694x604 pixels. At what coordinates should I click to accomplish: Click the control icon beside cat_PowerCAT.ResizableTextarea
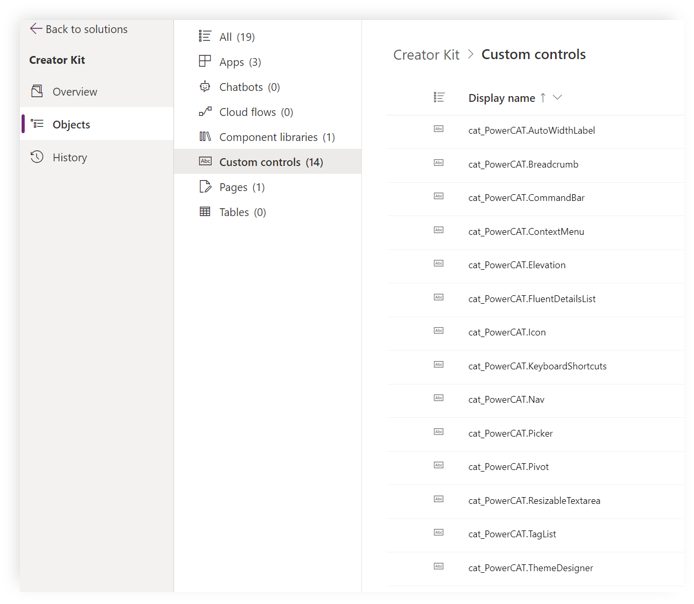pyautogui.click(x=439, y=499)
